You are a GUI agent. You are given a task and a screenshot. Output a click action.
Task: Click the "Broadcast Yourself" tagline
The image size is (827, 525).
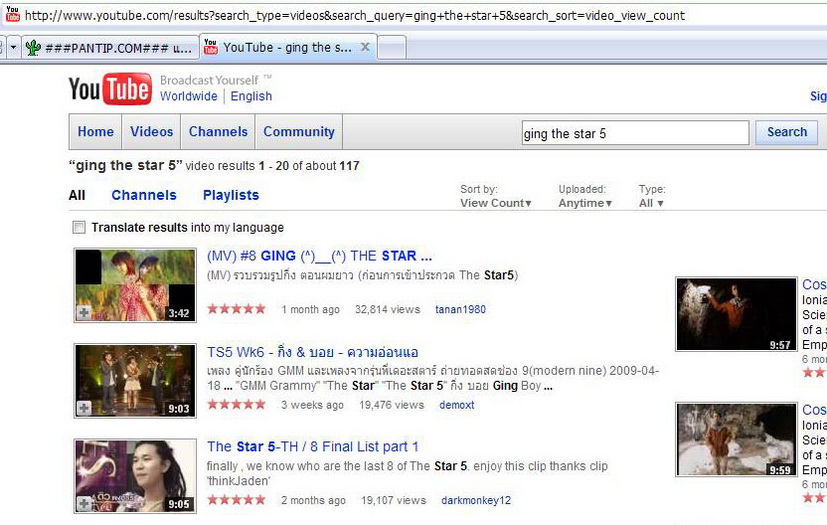[x=209, y=80]
